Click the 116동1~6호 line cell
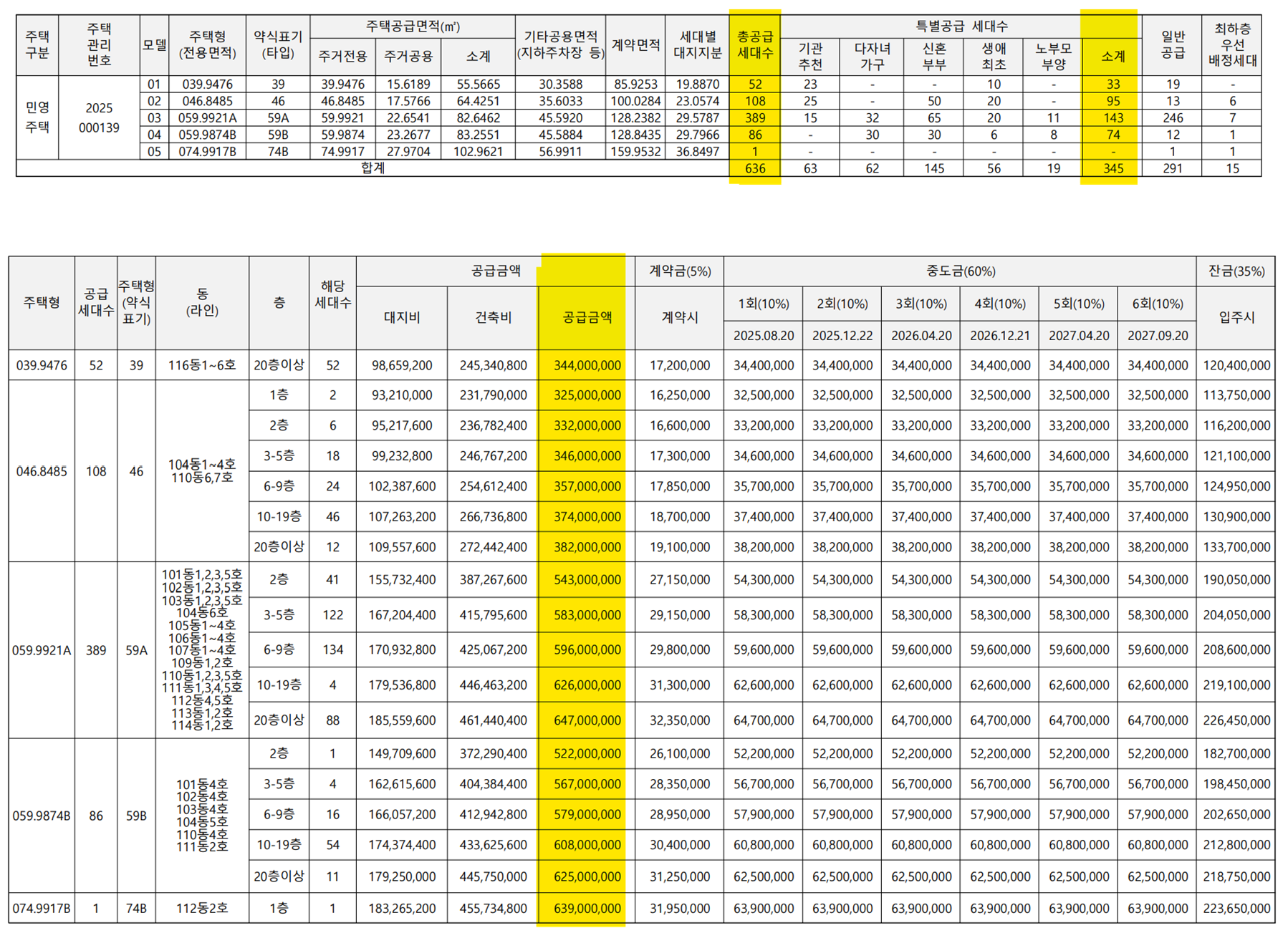 pos(202,365)
